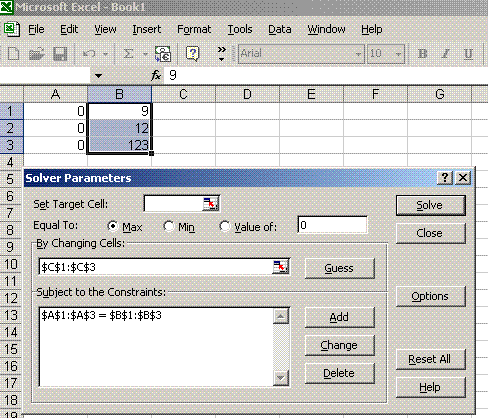488x418 pixels.
Task: Click the Solve button
Action: coord(430,205)
